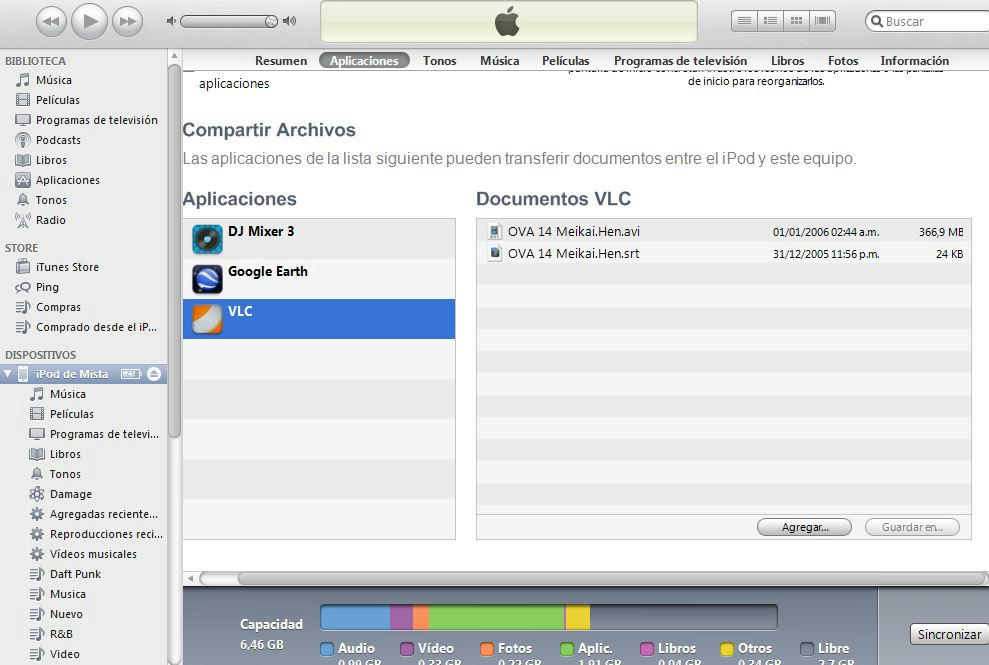This screenshot has height=665, width=989.
Task: Start playback with the Play button
Action: coord(89,21)
